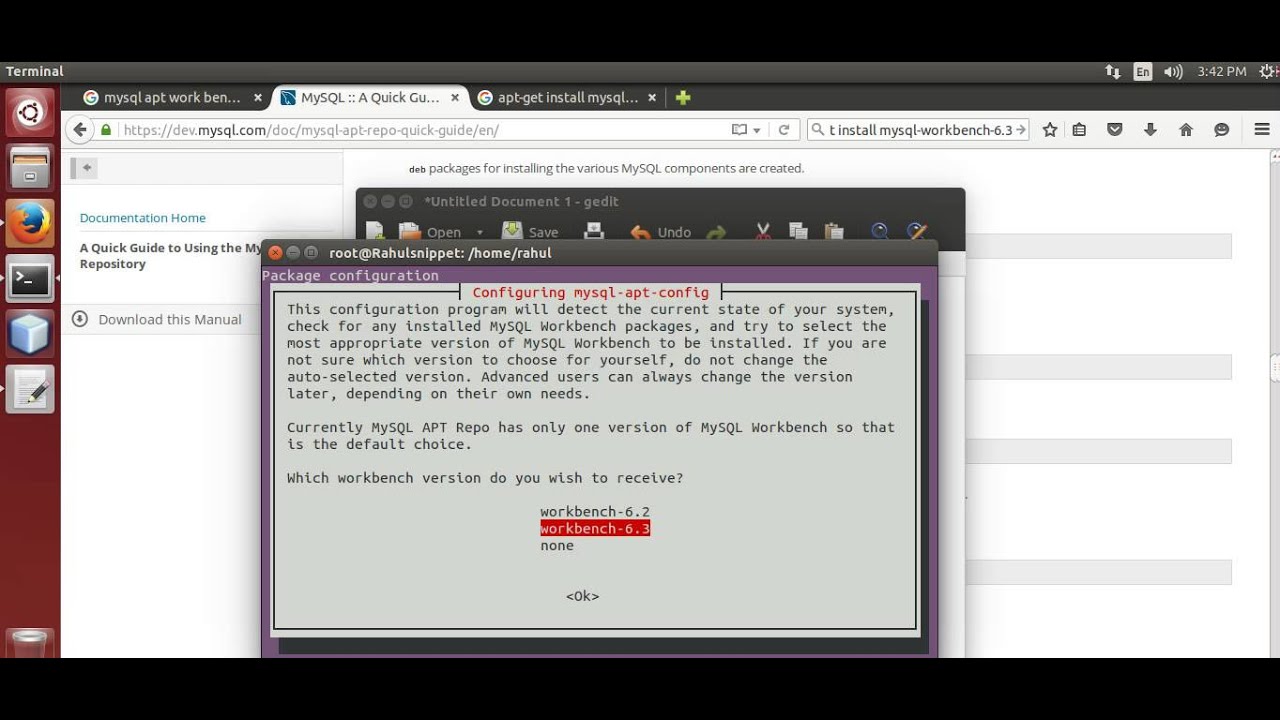This screenshot has width=1280, height=720.
Task: Open Terminal icon in launcher
Action: pos(30,279)
